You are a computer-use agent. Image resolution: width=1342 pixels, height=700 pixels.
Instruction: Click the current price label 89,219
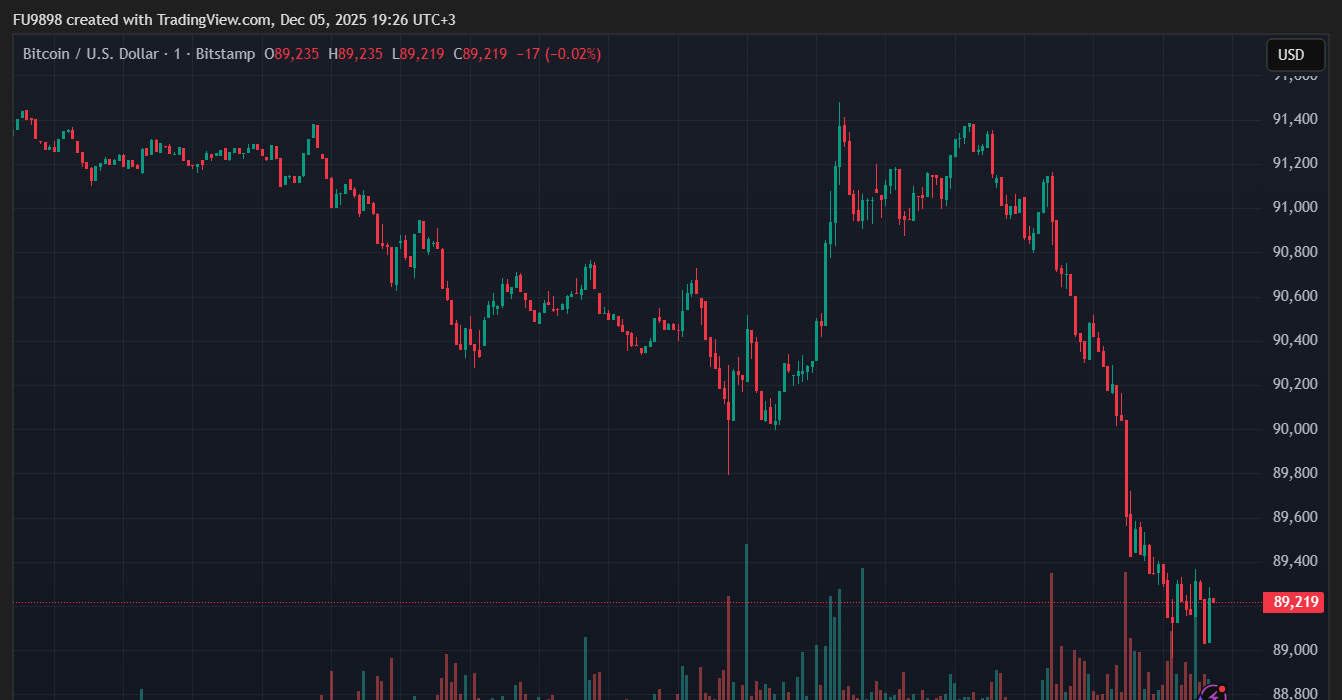(1294, 602)
